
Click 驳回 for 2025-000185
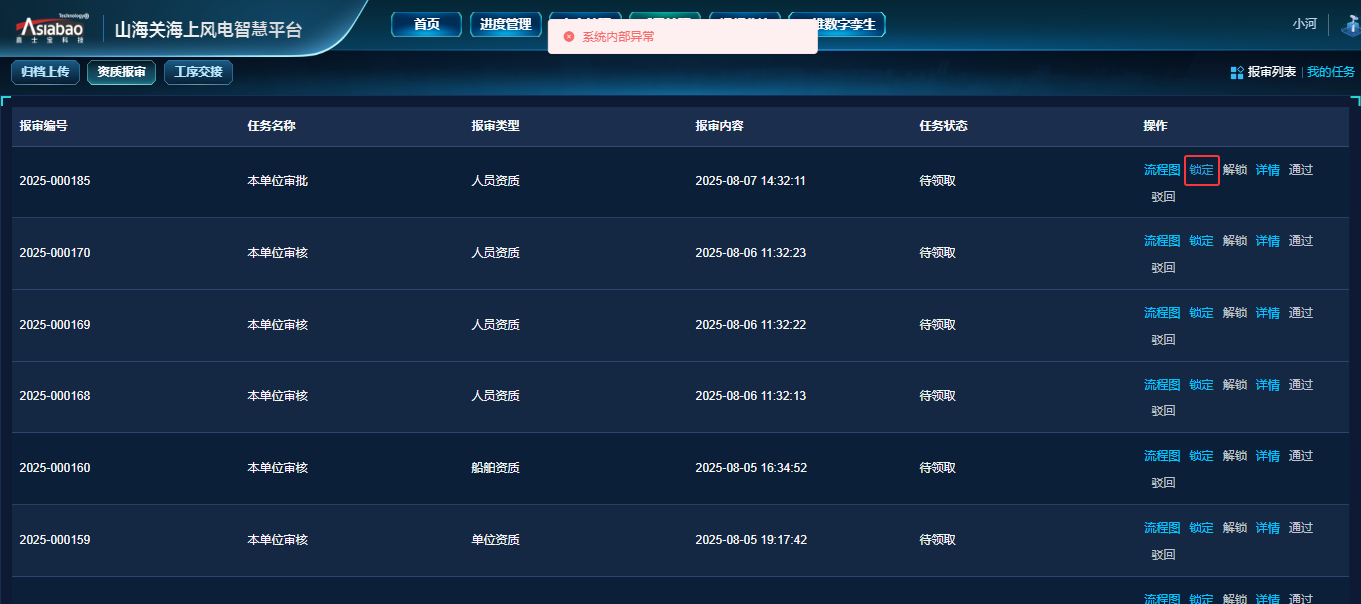tap(1163, 197)
